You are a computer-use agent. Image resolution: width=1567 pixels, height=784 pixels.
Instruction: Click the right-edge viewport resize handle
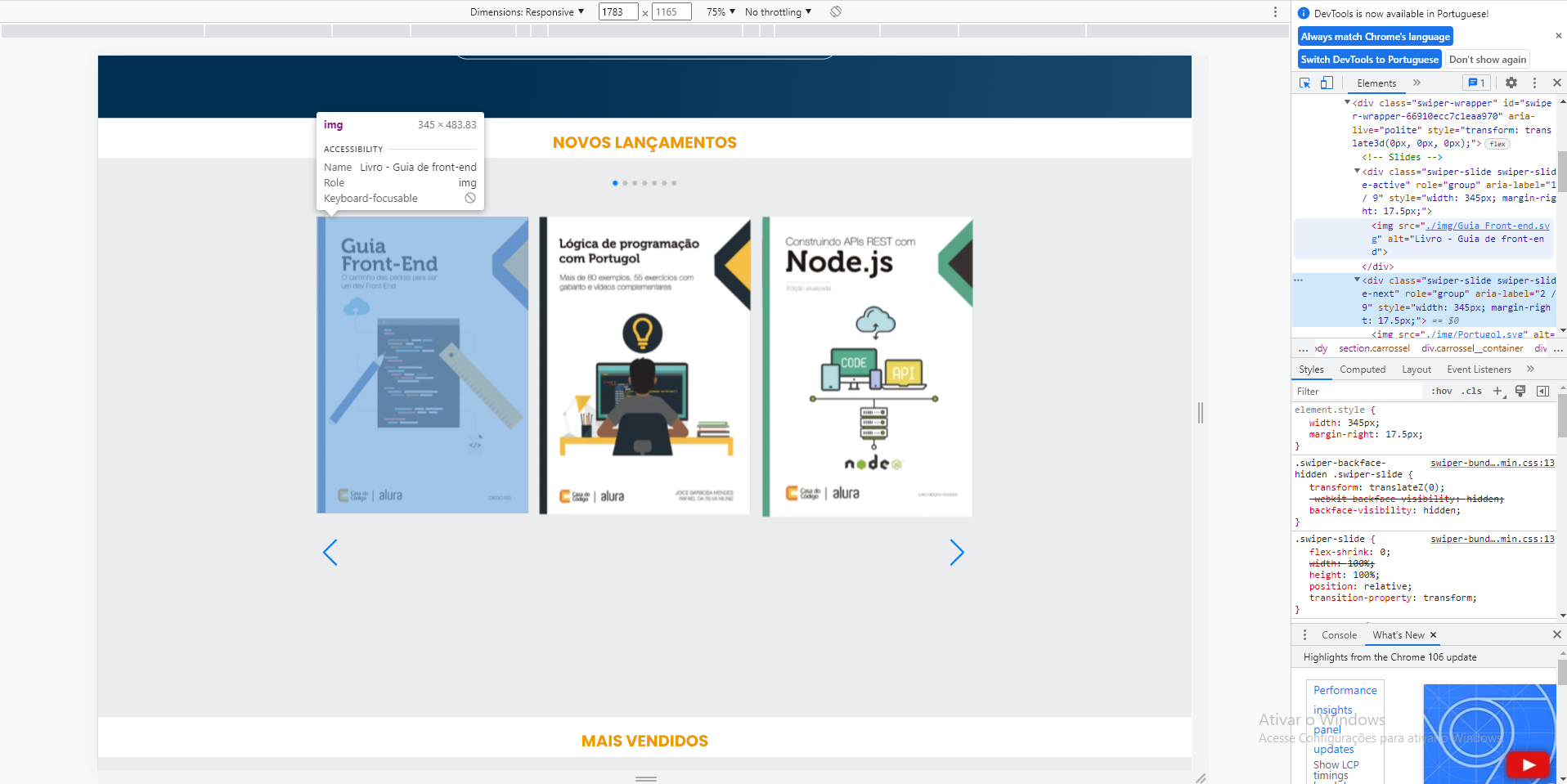(1200, 413)
